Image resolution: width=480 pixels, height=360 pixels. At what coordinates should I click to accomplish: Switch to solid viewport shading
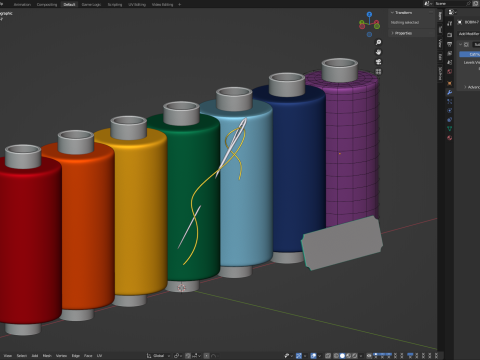pyautogui.click(x=342, y=356)
